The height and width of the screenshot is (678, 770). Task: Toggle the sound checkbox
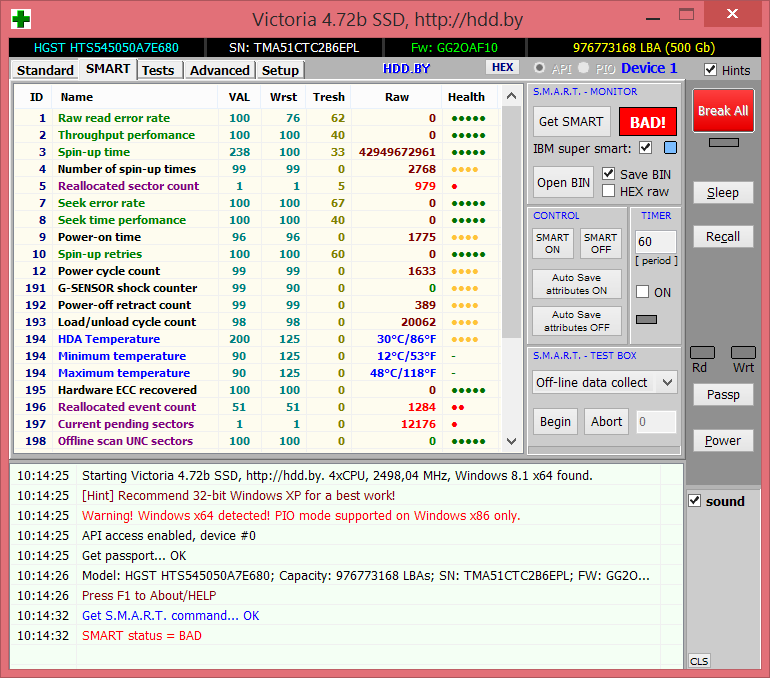[x=695, y=501]
